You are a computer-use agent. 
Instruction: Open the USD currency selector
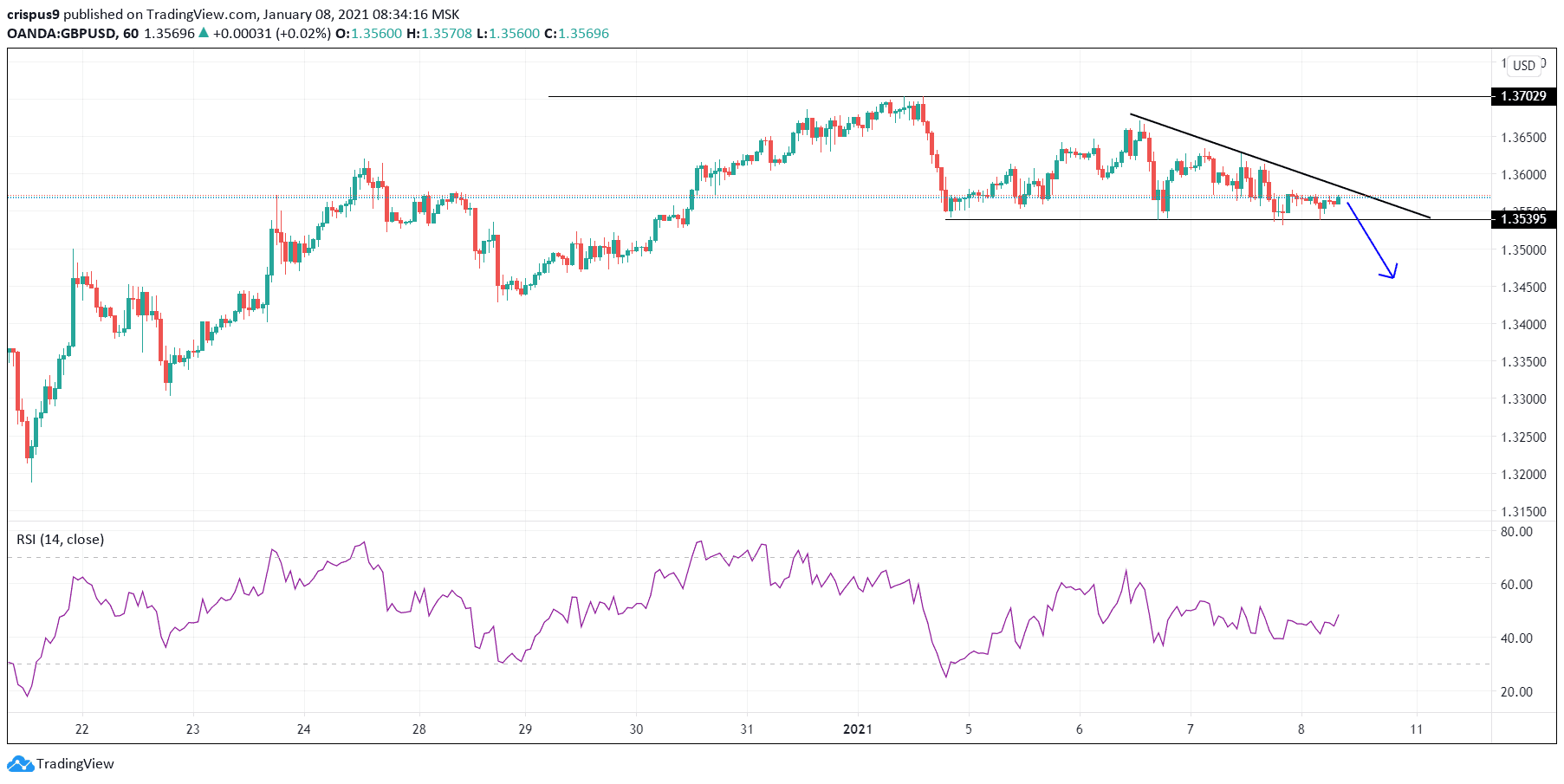click(1523, 65)
